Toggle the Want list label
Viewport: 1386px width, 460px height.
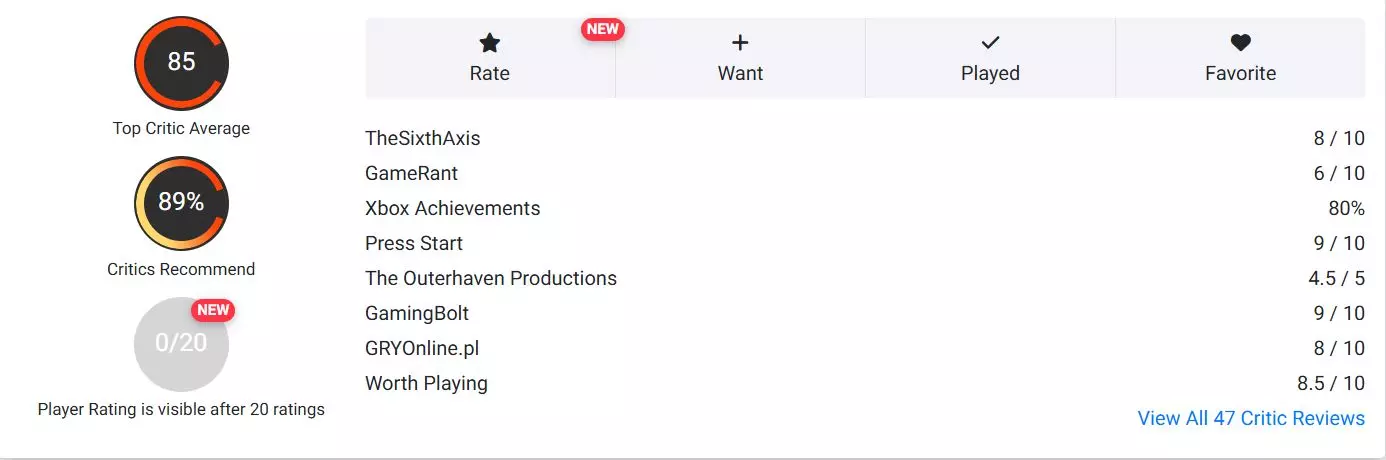tap(740, 73)
